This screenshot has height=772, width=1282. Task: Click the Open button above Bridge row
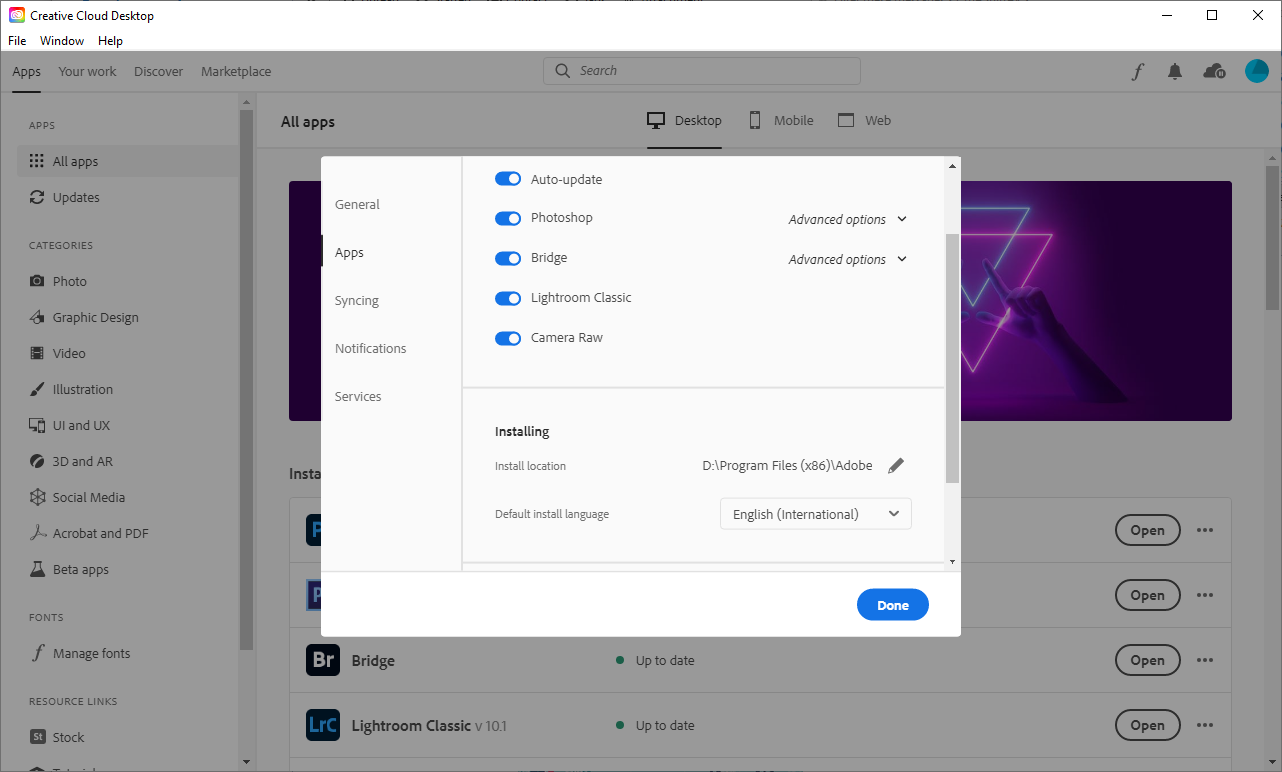[x=1147, y=595]
